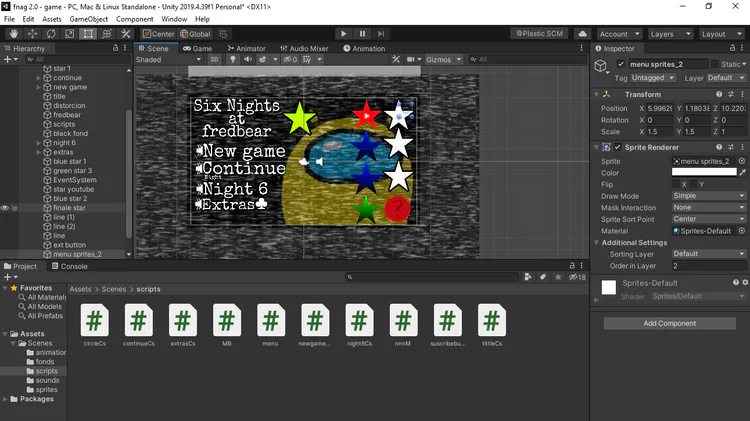
Task: Toggle Center pivot mode
Action: [x=159, y=34]
